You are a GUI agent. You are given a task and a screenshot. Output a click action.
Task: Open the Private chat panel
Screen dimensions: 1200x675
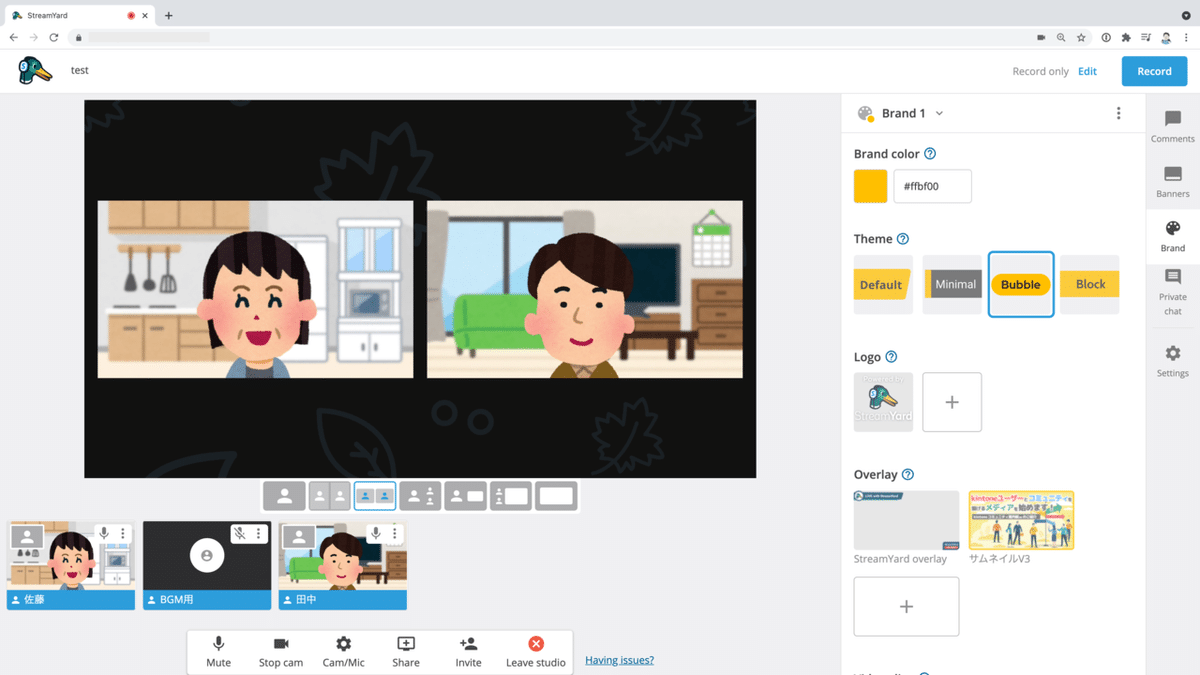(1173, 292)
